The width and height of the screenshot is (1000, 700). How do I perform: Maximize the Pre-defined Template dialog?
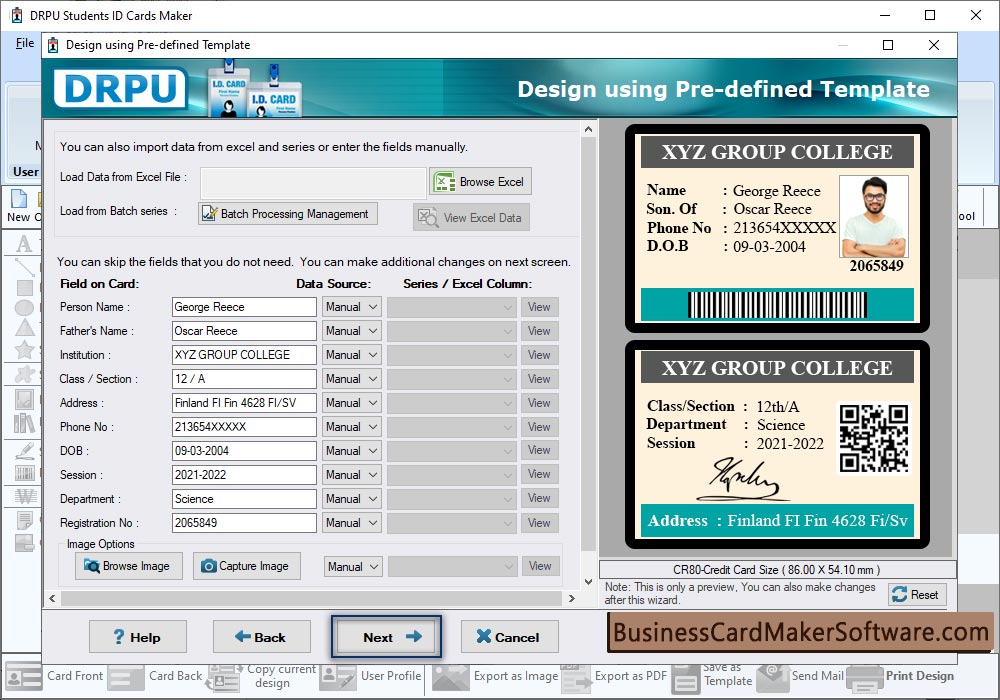coord(888,45)
